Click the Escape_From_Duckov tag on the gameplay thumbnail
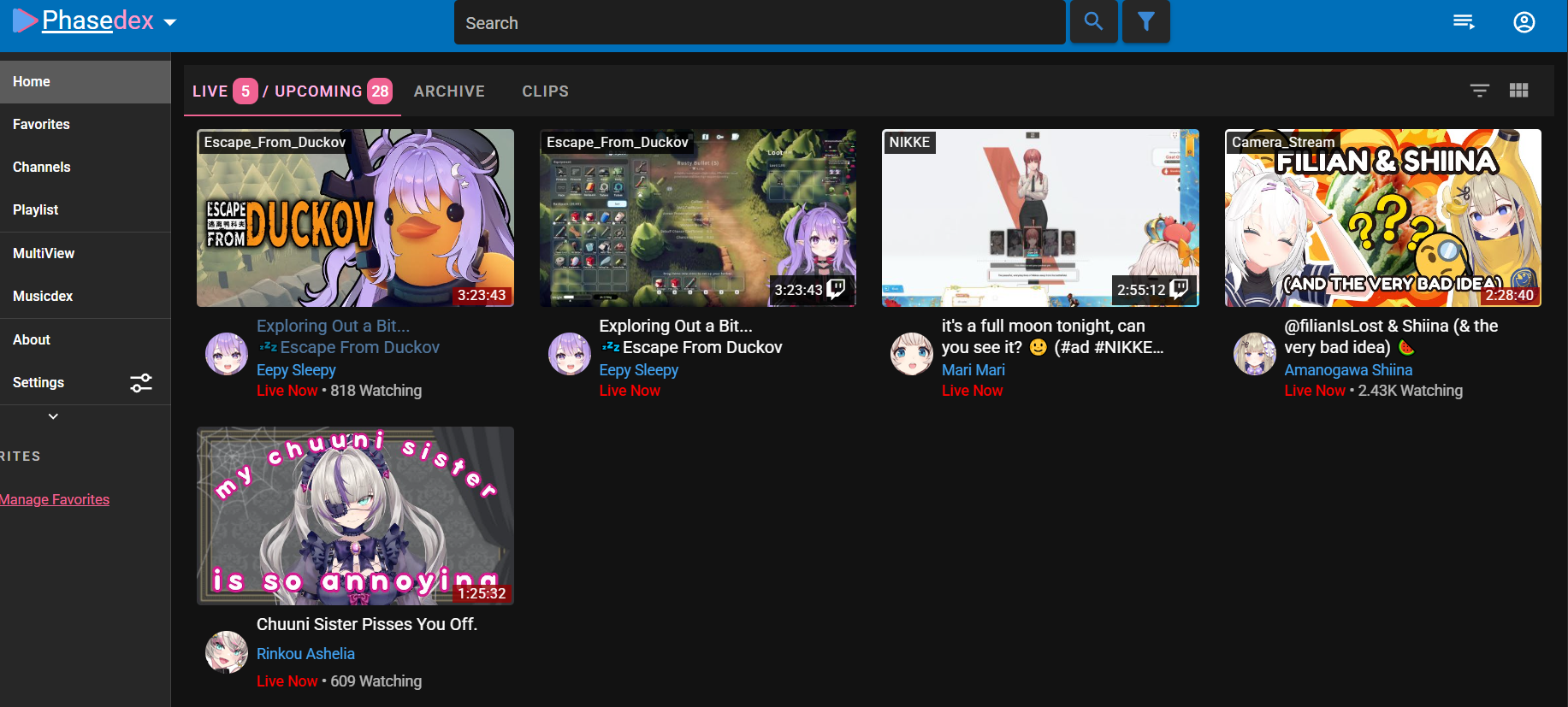The width and height of the screenshot is (1568, 707). pyautogui.click(x=618, y=142)
